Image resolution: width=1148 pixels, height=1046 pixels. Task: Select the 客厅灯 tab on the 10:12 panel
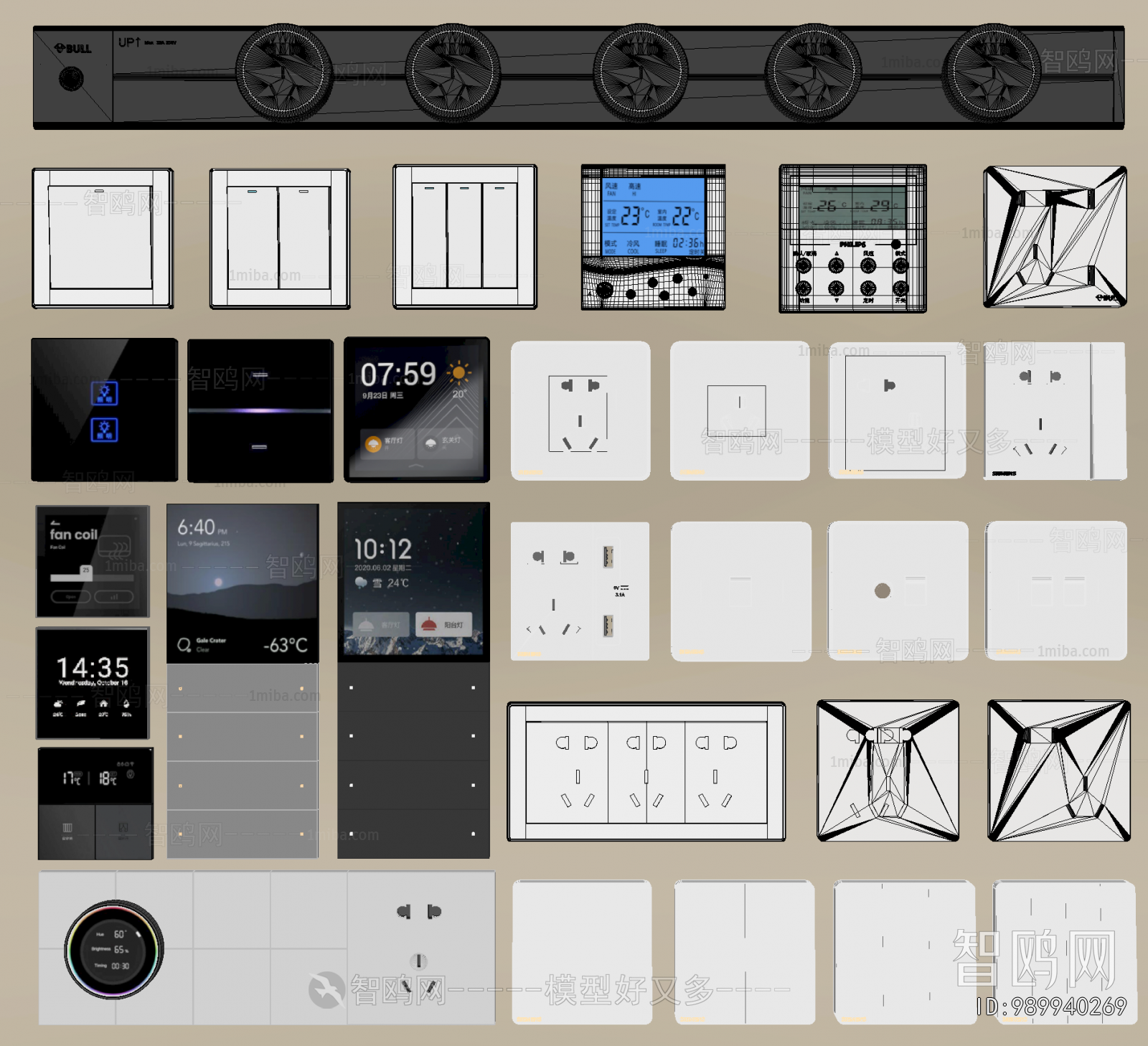coord(380,623)
